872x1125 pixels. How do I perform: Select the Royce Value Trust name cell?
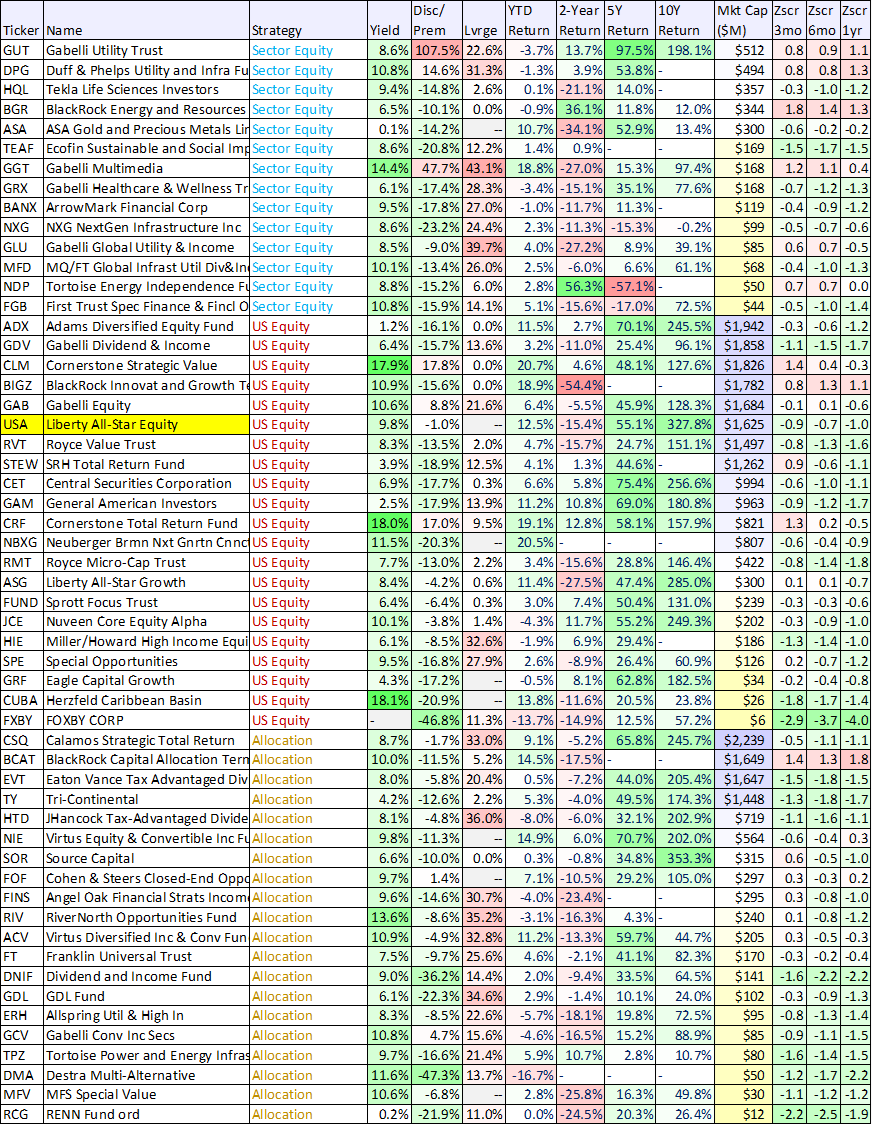pyautogui.click(x=146, y=444)
